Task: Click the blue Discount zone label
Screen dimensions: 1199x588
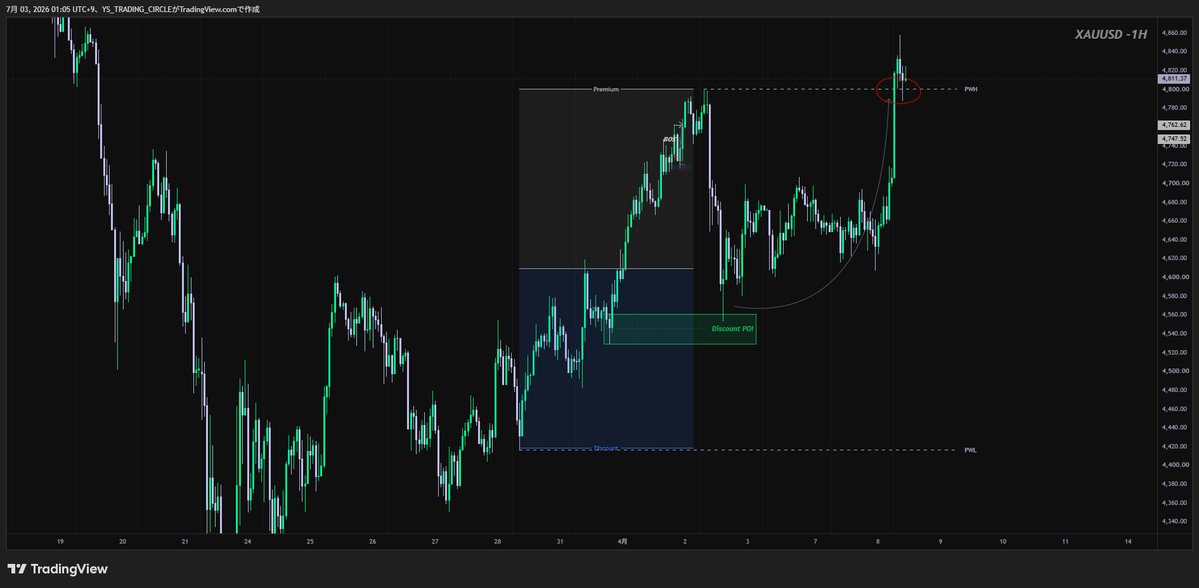Action: 606,449
